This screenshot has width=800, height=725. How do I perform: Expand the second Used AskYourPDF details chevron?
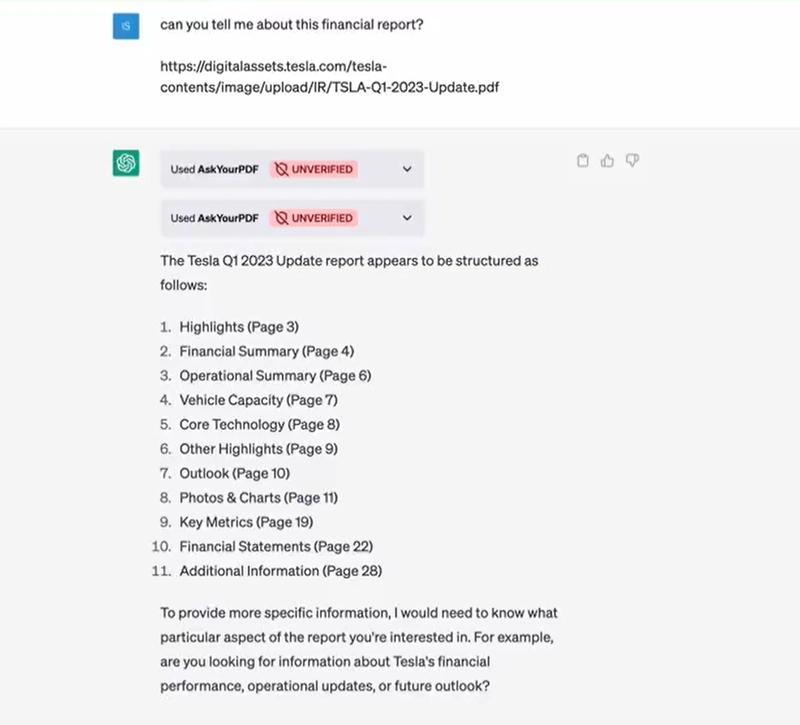click(406, 218)
